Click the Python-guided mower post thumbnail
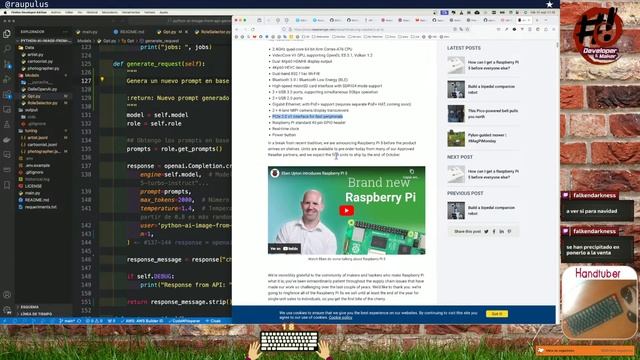This screenshot has width=640, height=360. click(456, 138)
